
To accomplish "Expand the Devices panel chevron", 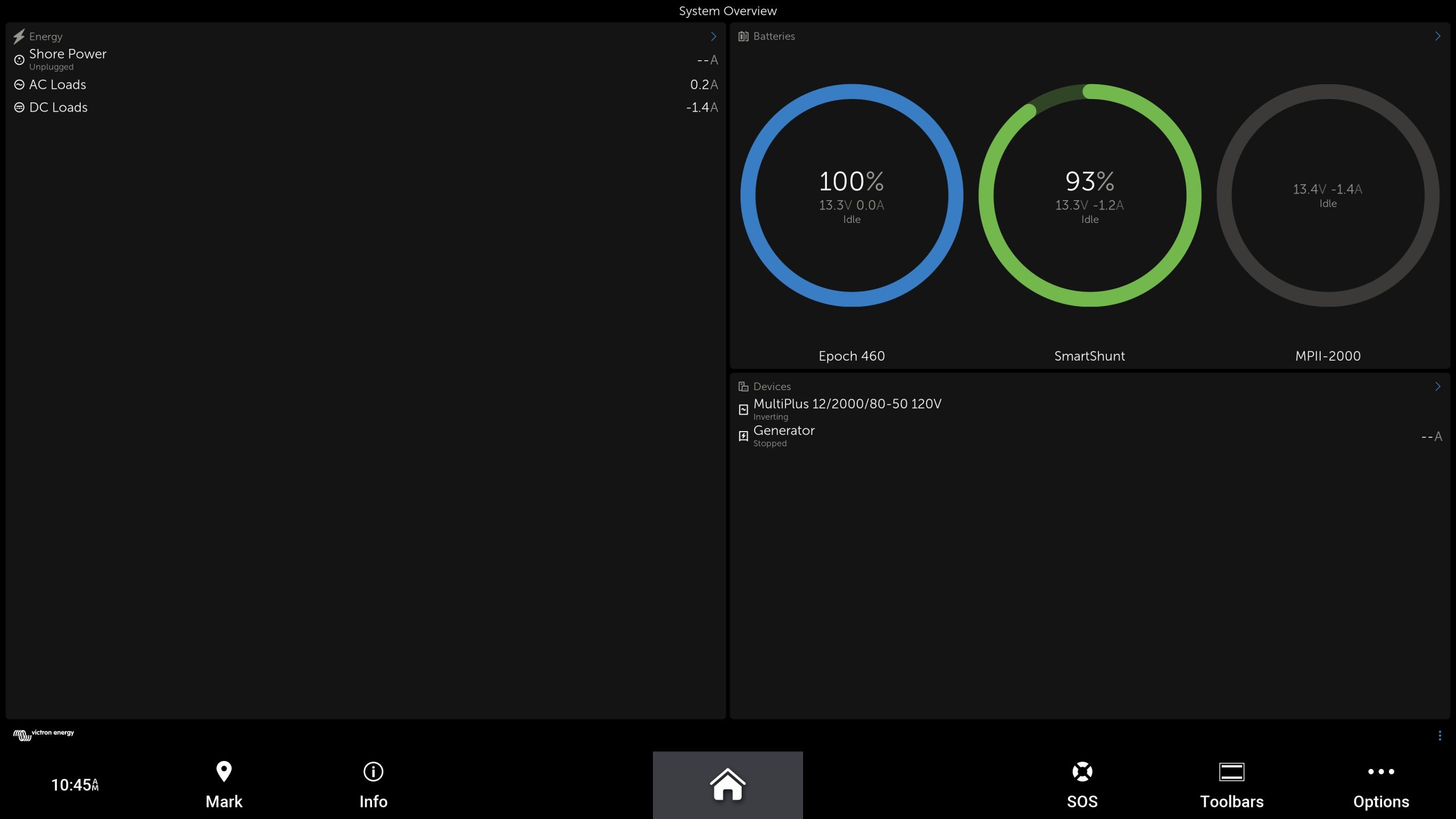I will click(x=1438, y=387).
